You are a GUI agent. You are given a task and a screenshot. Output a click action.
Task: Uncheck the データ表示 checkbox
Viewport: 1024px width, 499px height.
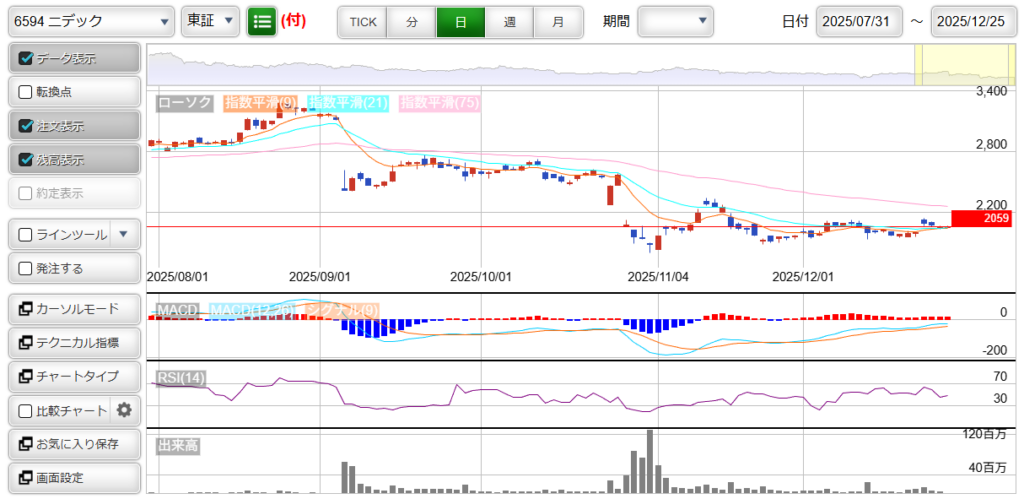click(27, 59)
